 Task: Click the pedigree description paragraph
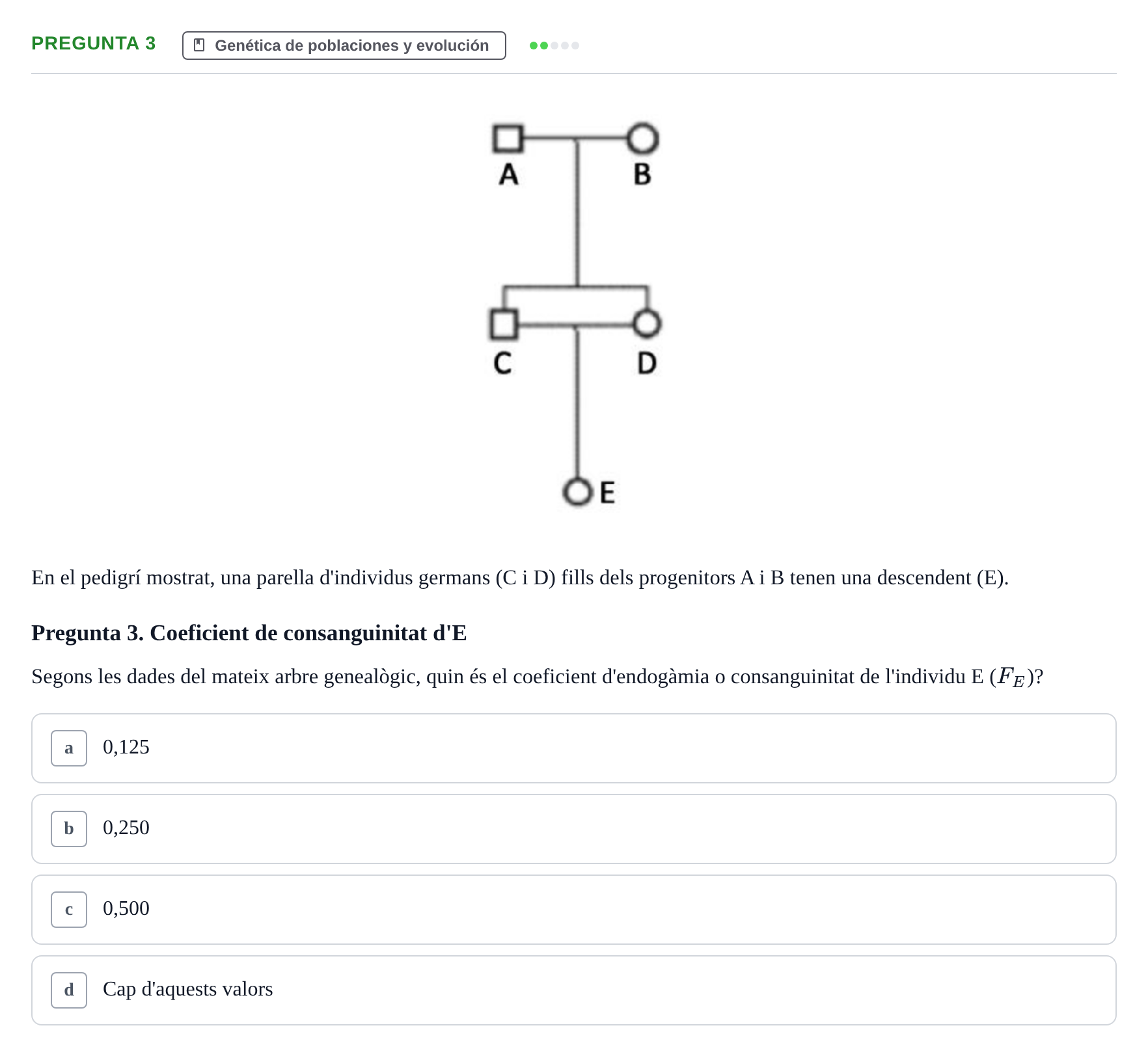pyautogui.click(x=520, y=578)
